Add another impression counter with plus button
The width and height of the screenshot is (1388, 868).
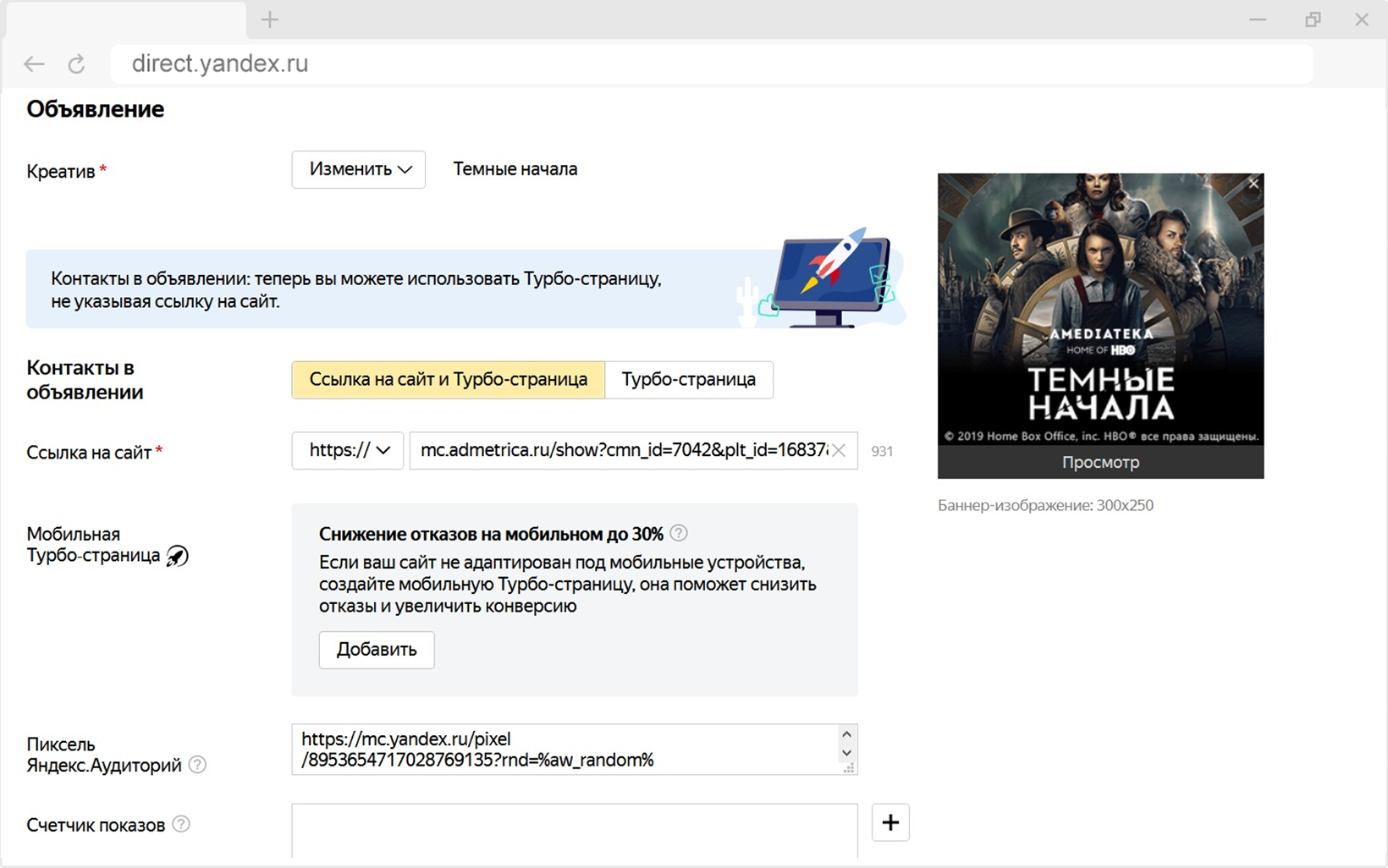tap(890, 822)
